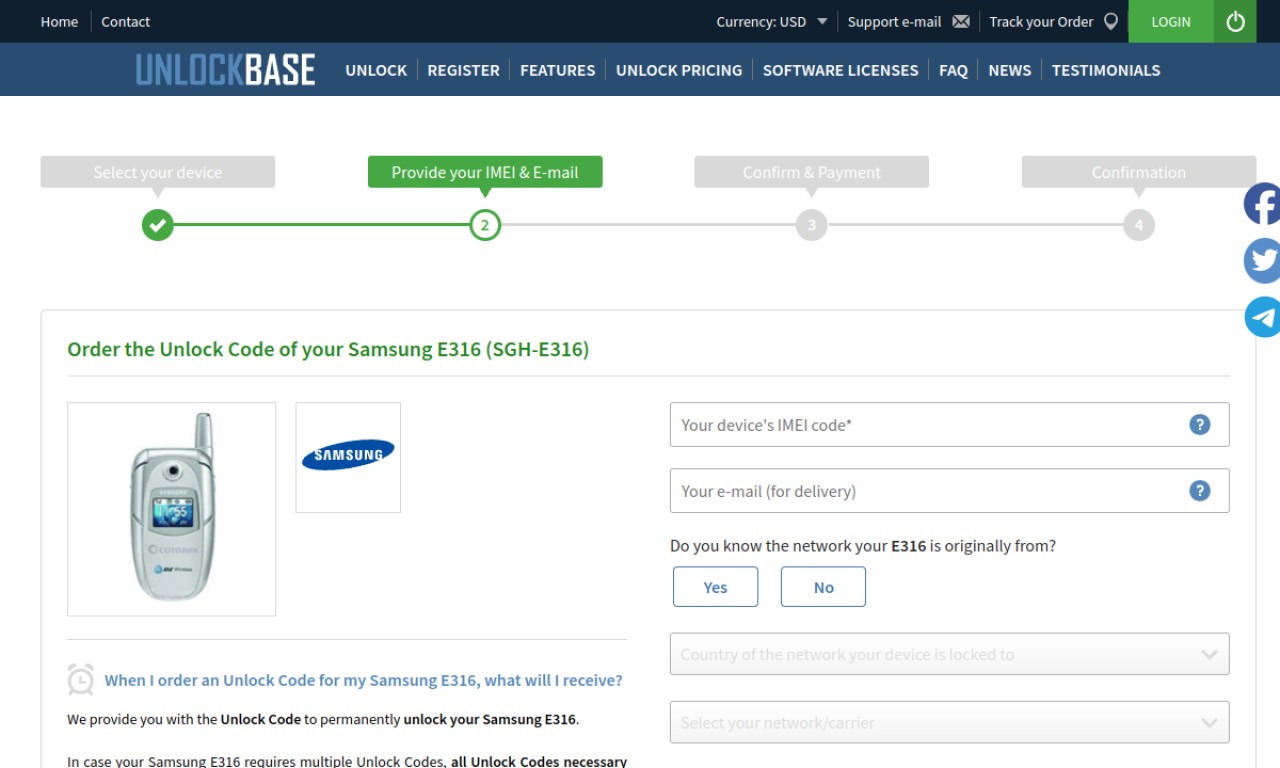
Task: Go to the Home link
Action: [59, 21]
